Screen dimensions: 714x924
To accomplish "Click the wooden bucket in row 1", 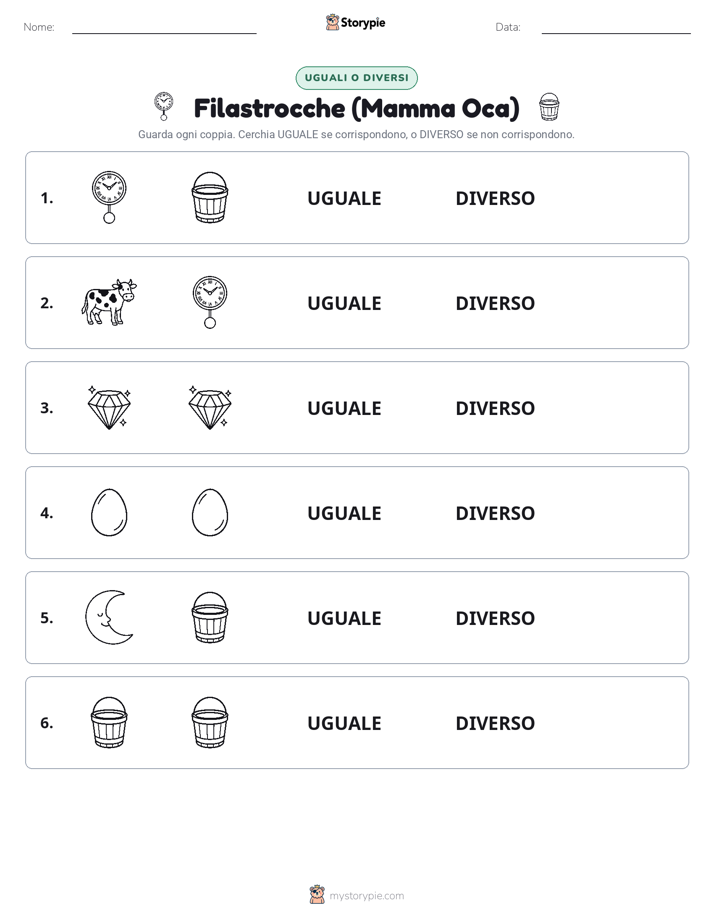I will pyautogui.click(x=210, y=197).
